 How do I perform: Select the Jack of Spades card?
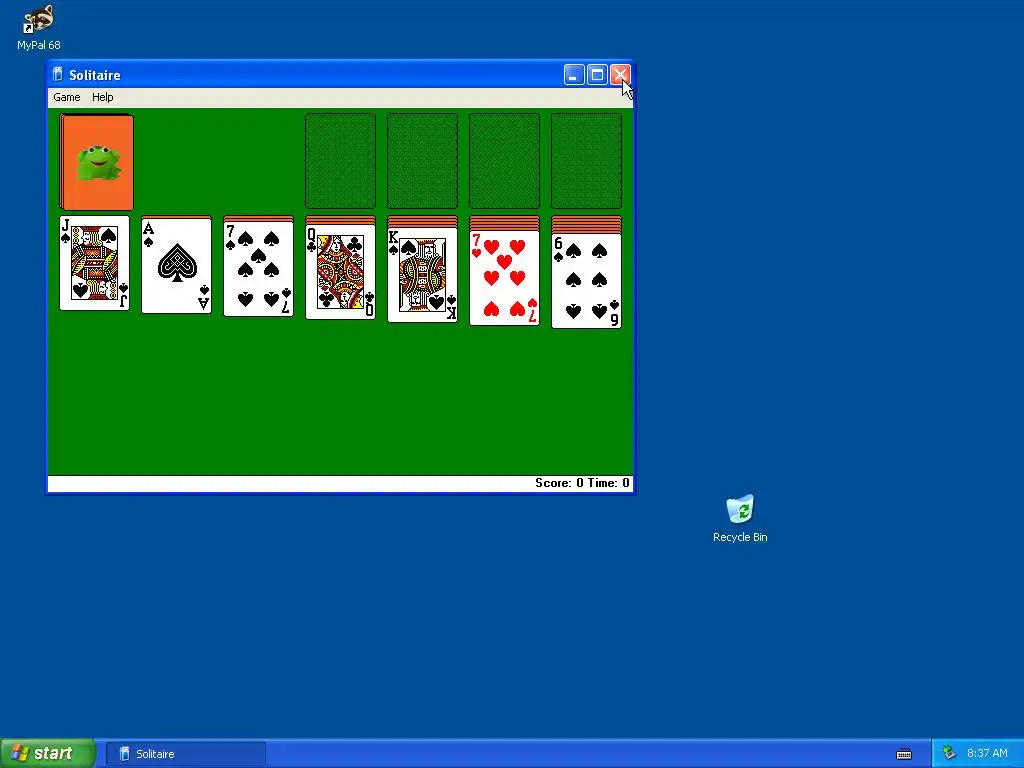point(95,263)
